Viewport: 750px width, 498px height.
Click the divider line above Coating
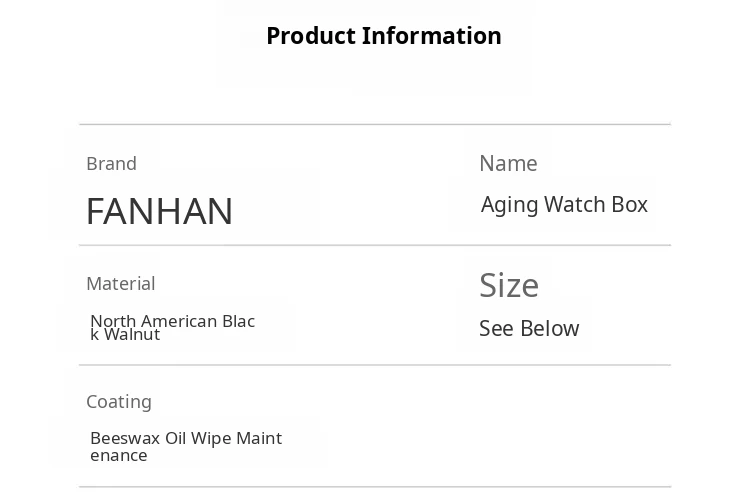point(375,365)
